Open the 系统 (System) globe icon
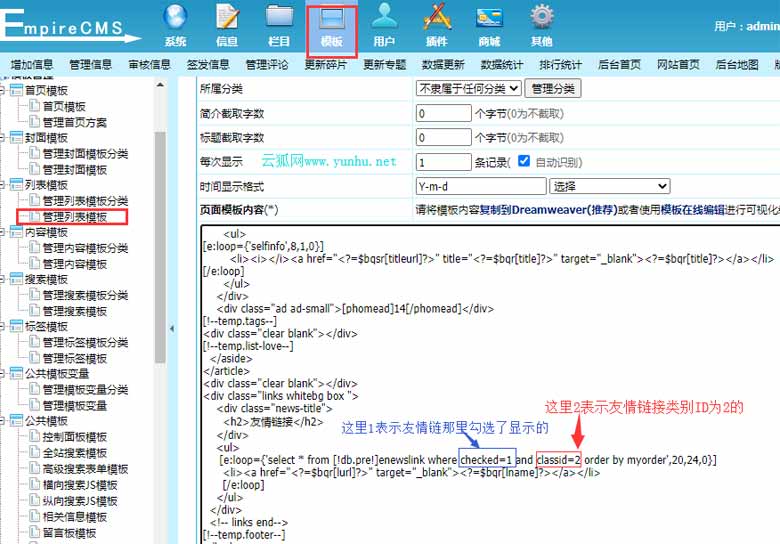 175,17
